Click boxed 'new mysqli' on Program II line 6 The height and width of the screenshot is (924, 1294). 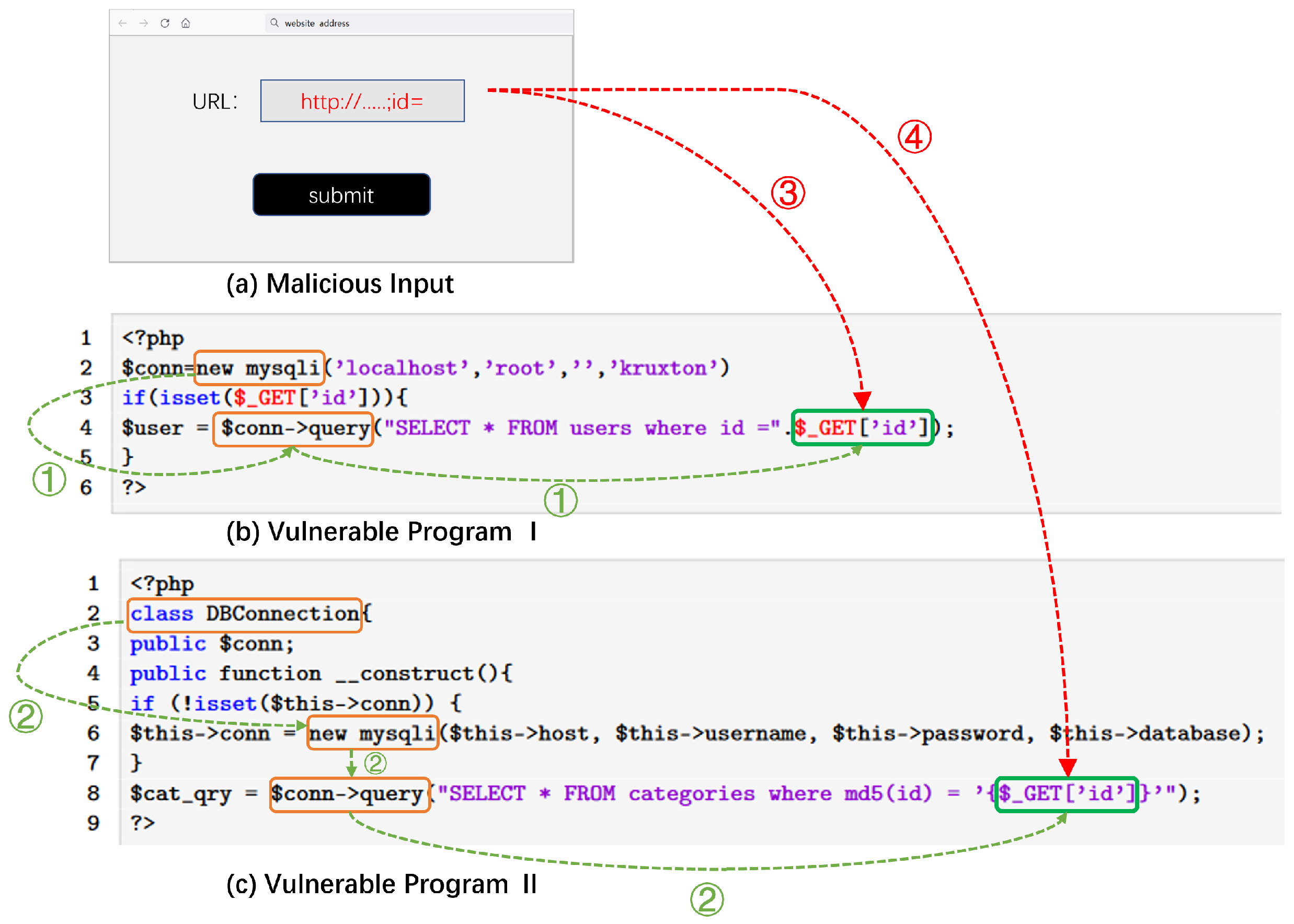click(x=373, y=733)
